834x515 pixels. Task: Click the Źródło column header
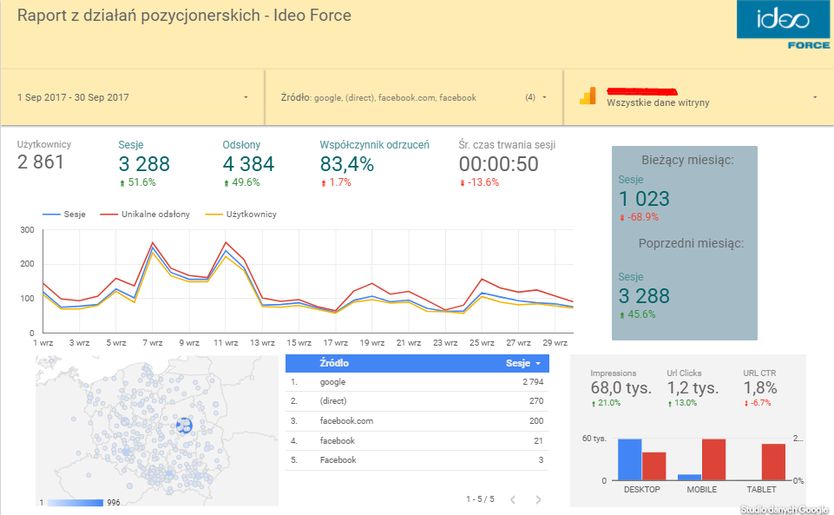[334, 363]
